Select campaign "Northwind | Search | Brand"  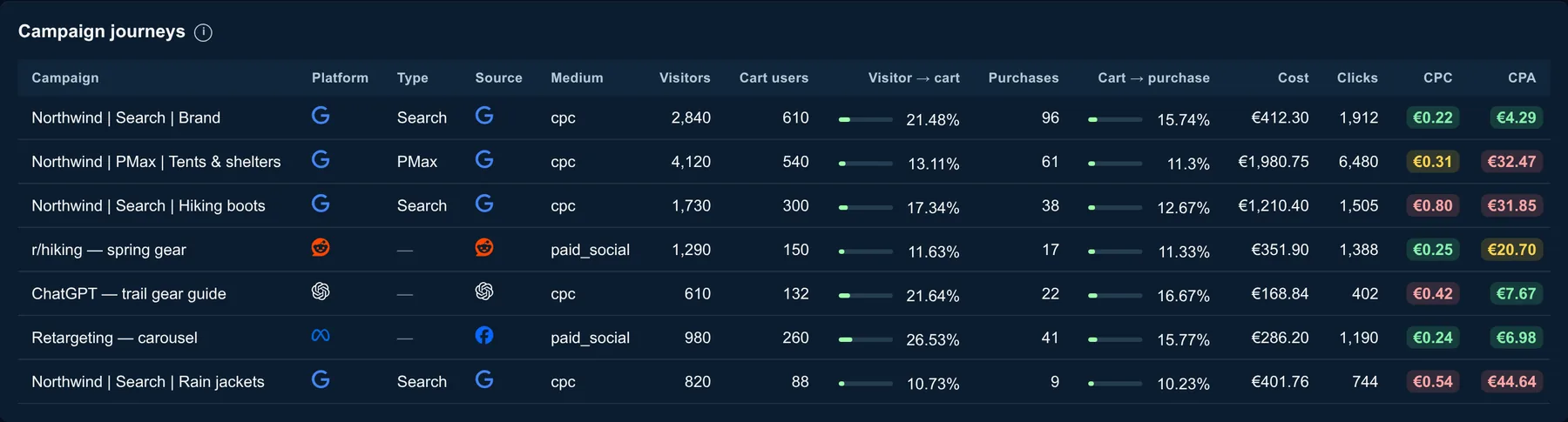tap(125, 117)
